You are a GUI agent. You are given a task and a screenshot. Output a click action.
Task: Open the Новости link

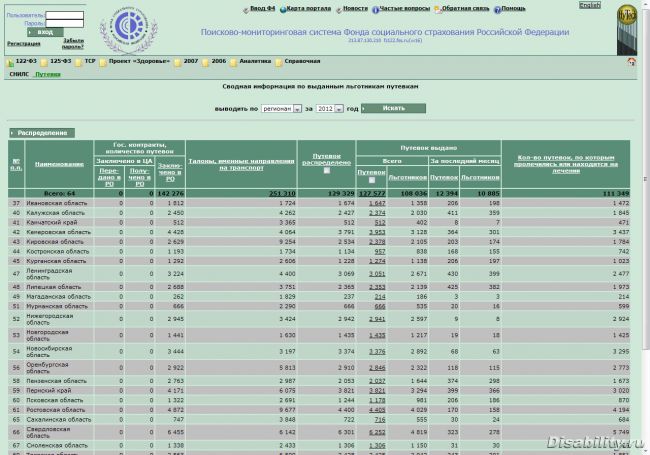tap(355, 8)
